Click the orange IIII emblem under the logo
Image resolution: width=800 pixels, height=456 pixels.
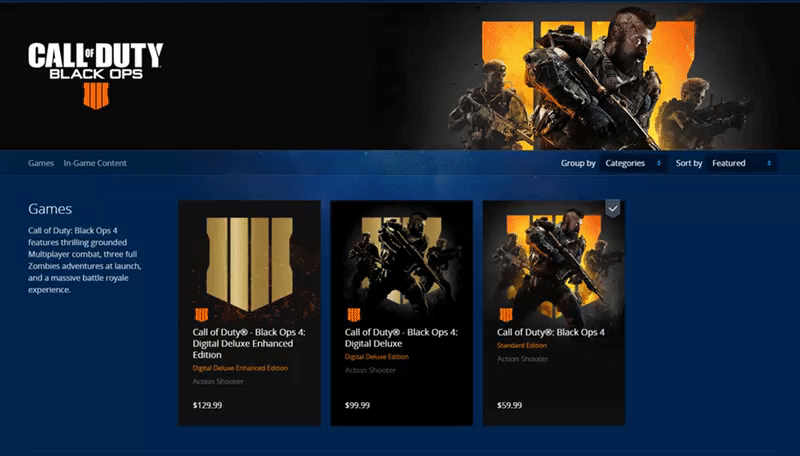coord(96,96)
